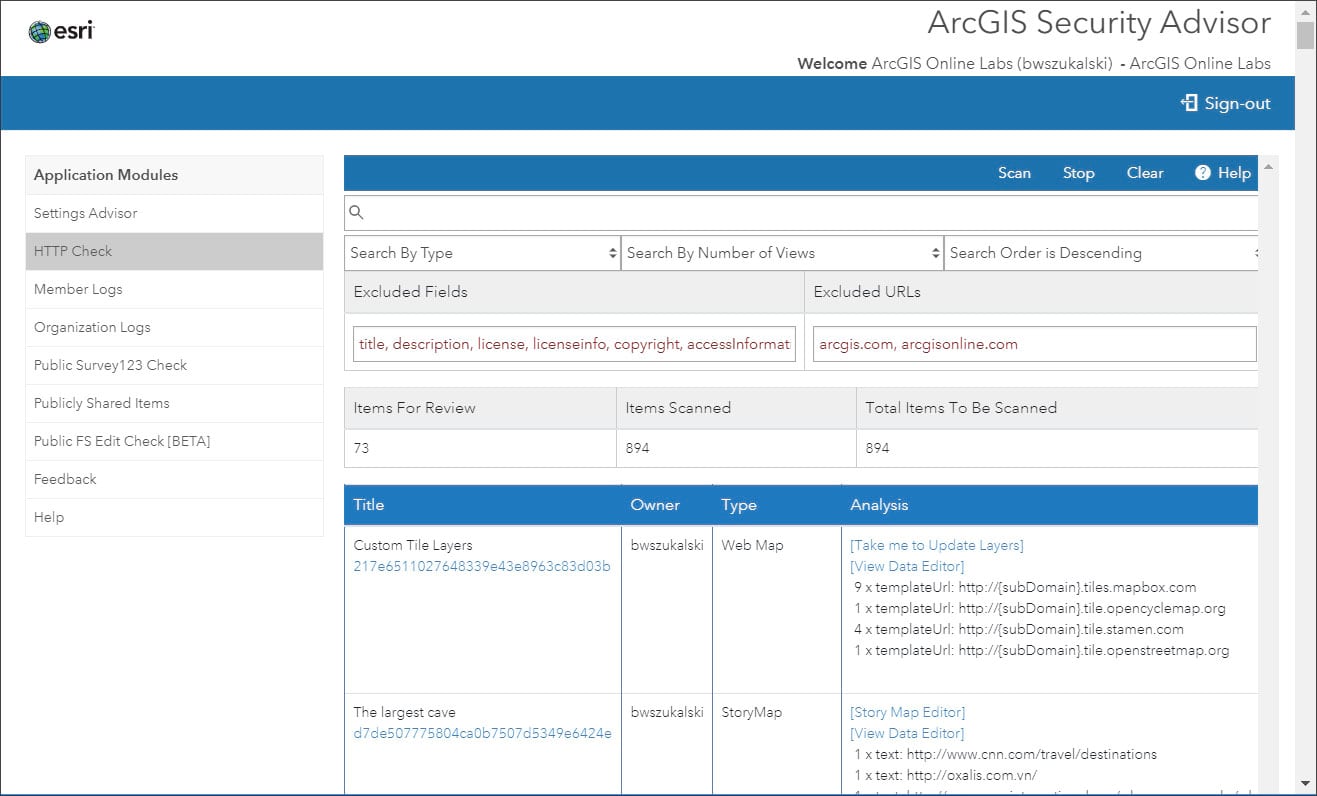Clear results with the Clear button

(1145, 173)
